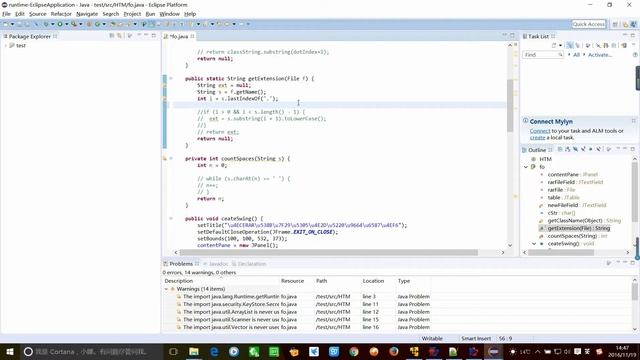Toggle the highlighted presentation button in Task List toolbar

(569, 45)
